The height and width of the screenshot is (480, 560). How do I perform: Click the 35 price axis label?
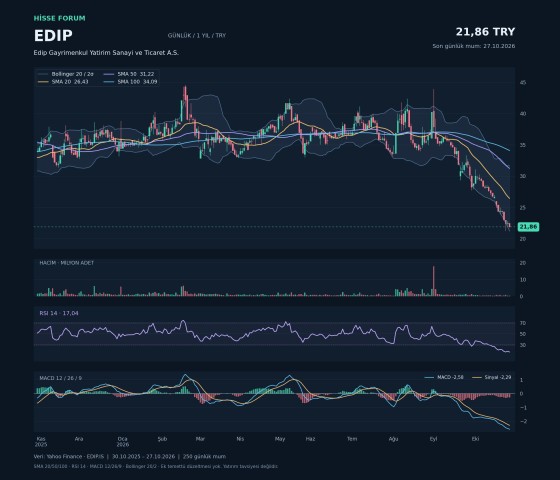[523, 145]
